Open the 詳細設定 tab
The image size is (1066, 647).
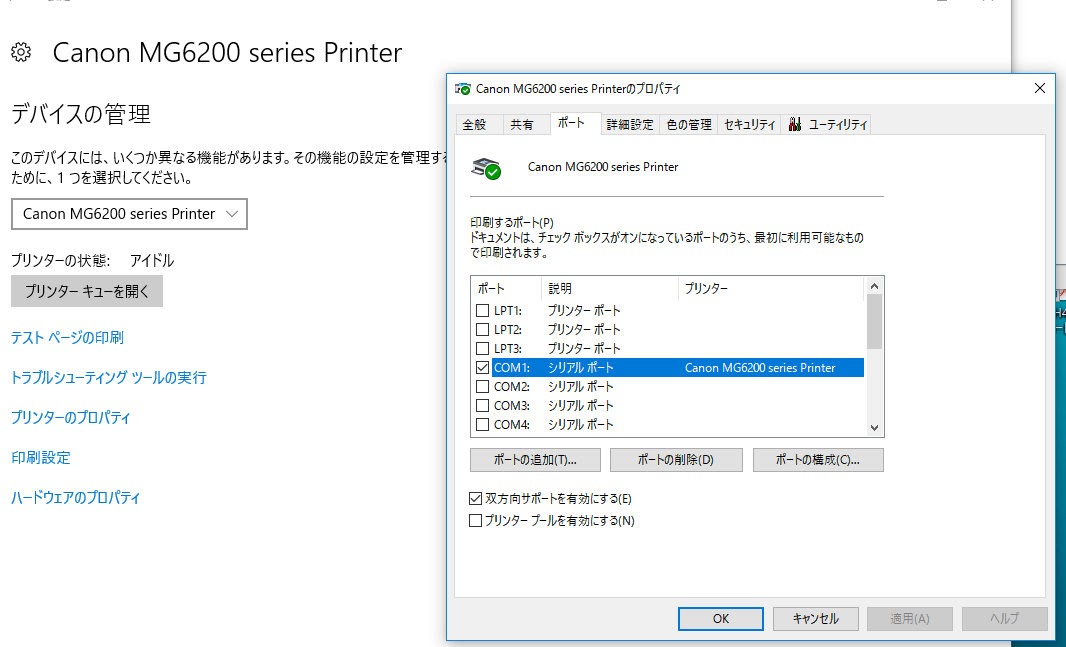(630, 124)
